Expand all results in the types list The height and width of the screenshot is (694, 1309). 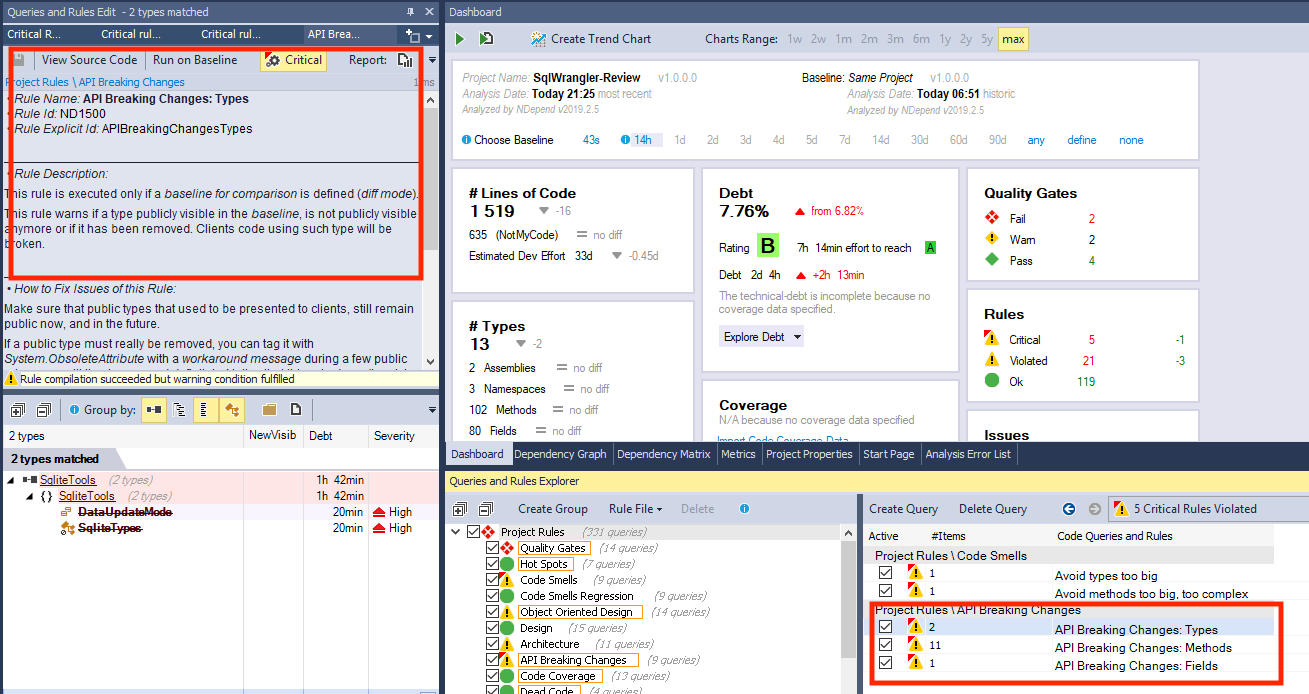click(18, 410)
